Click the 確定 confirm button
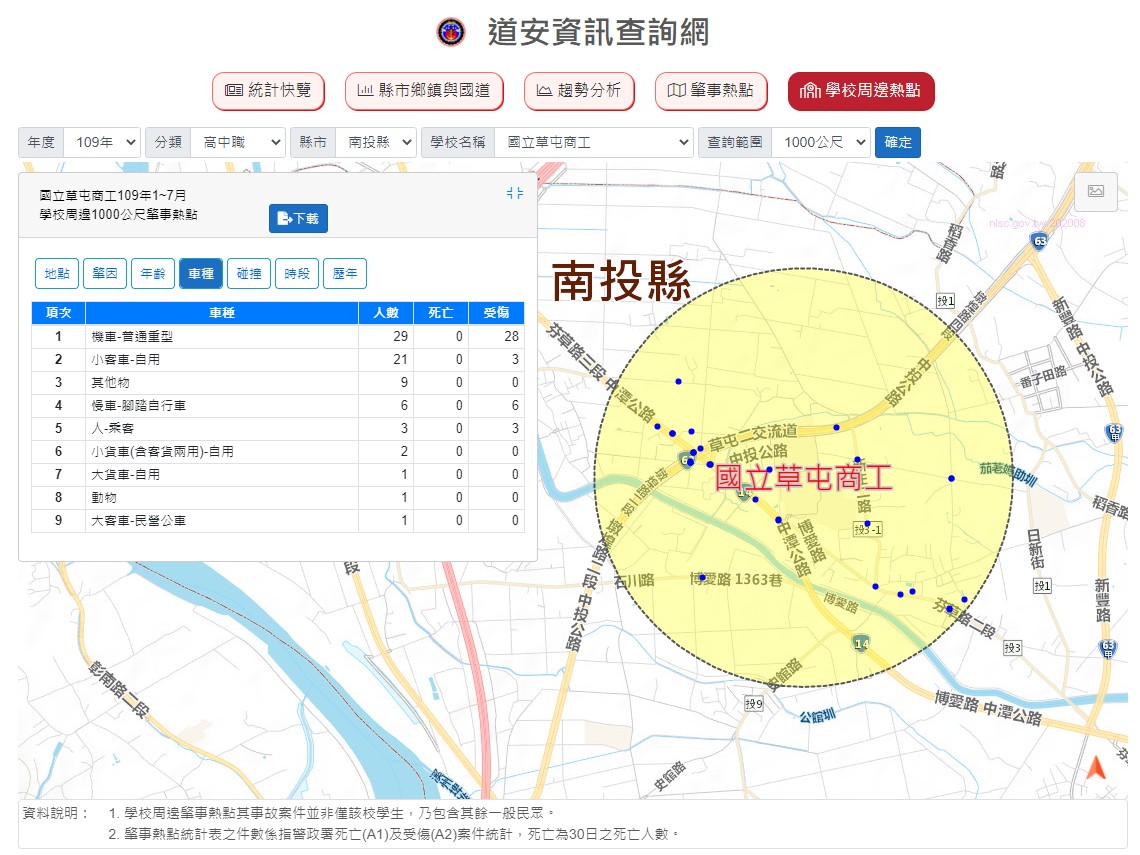The width and height of the screenshot is (1140, 855). click(898, 142)
